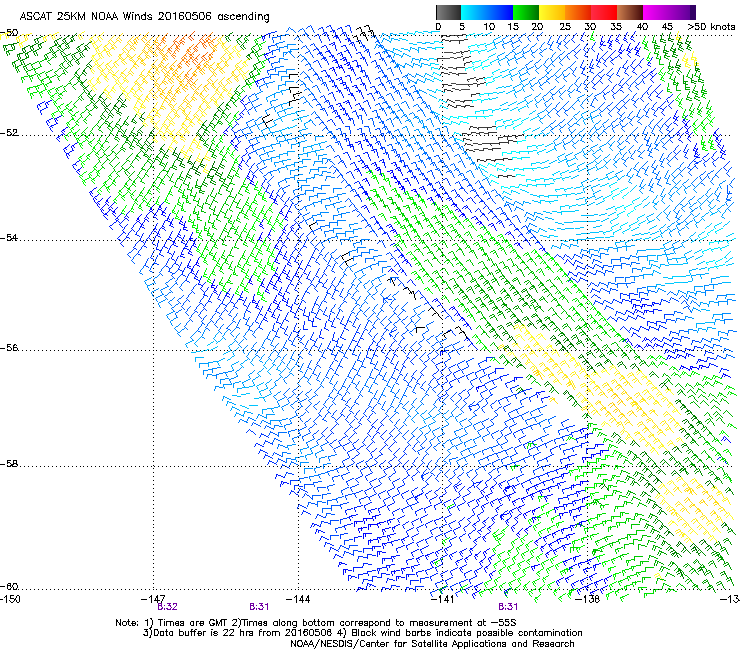740x650 pixels.
Task: Click the '-150' longitude label
Action: point(11,599)
